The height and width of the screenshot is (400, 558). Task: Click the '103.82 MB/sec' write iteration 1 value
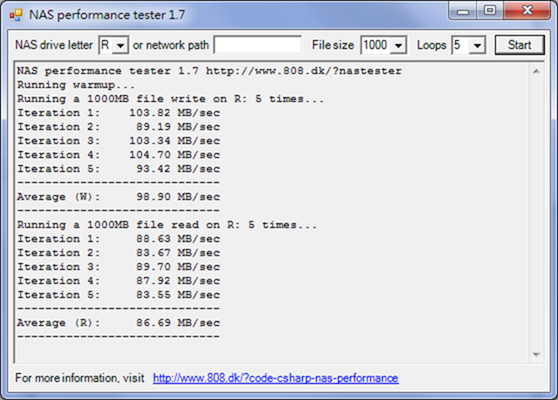[174, 113]
